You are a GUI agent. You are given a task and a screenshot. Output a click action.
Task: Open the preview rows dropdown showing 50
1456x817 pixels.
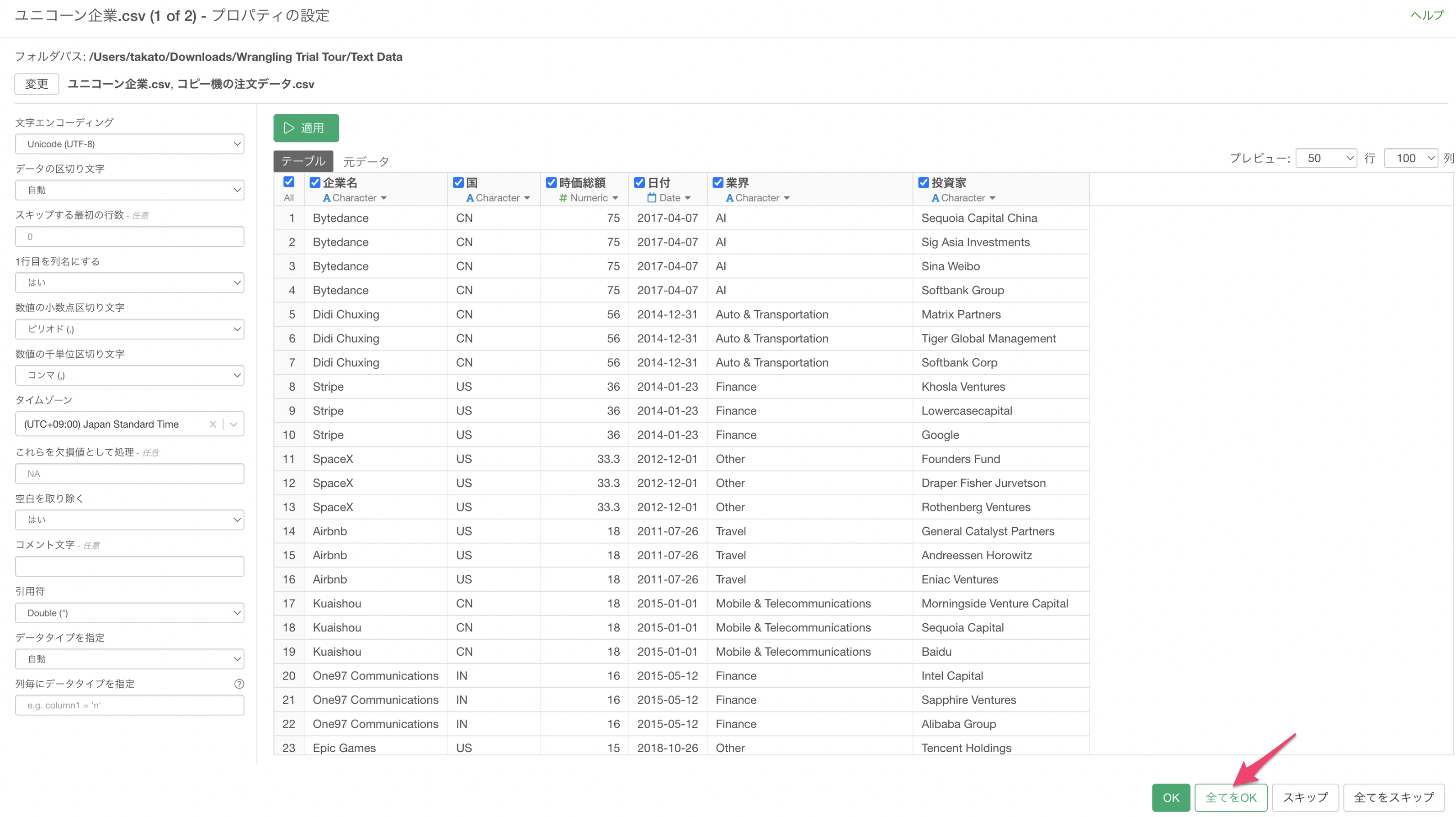(x=1327, y=158)
